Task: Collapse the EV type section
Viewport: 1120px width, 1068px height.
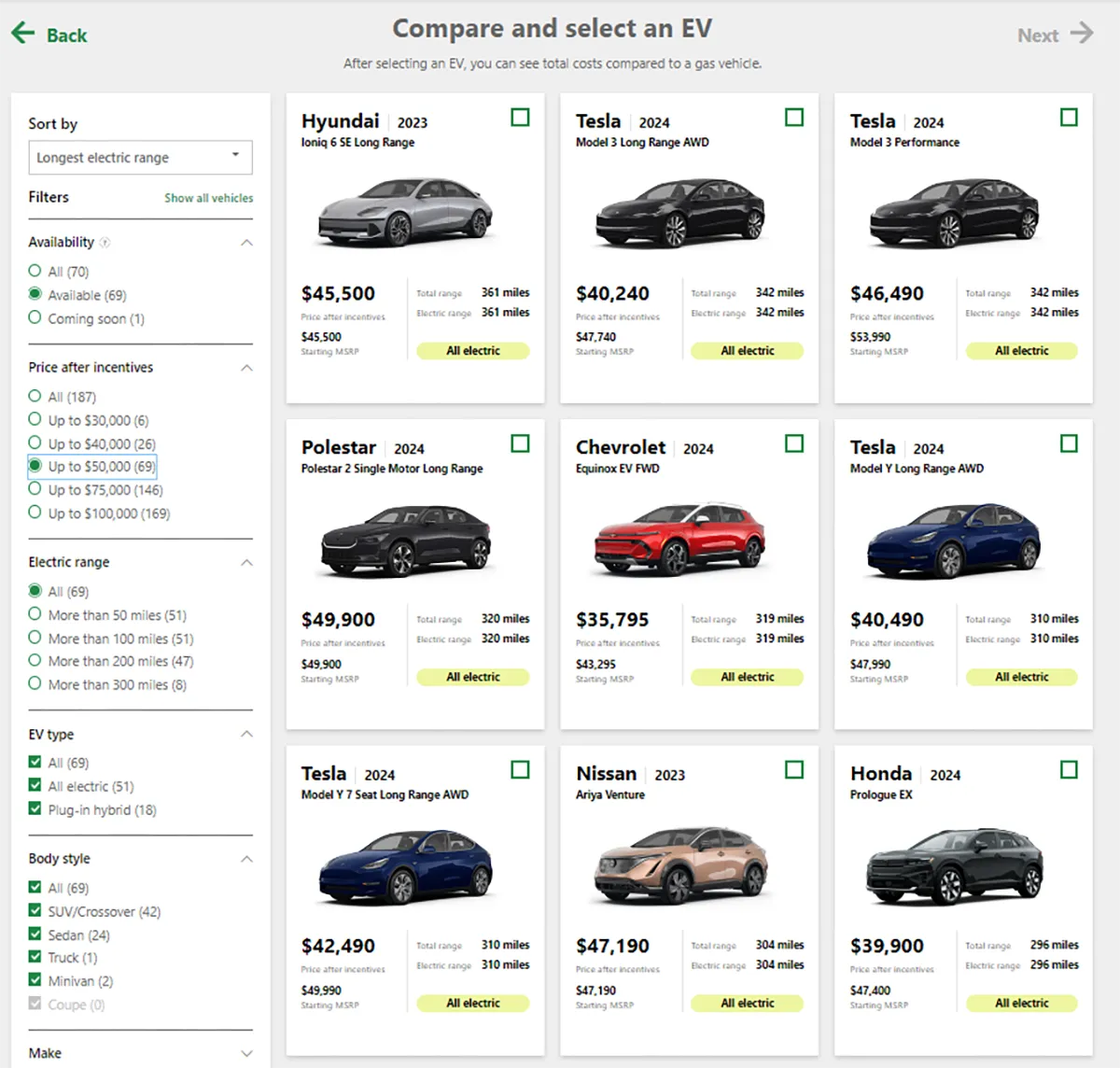Action: point(246,735)
